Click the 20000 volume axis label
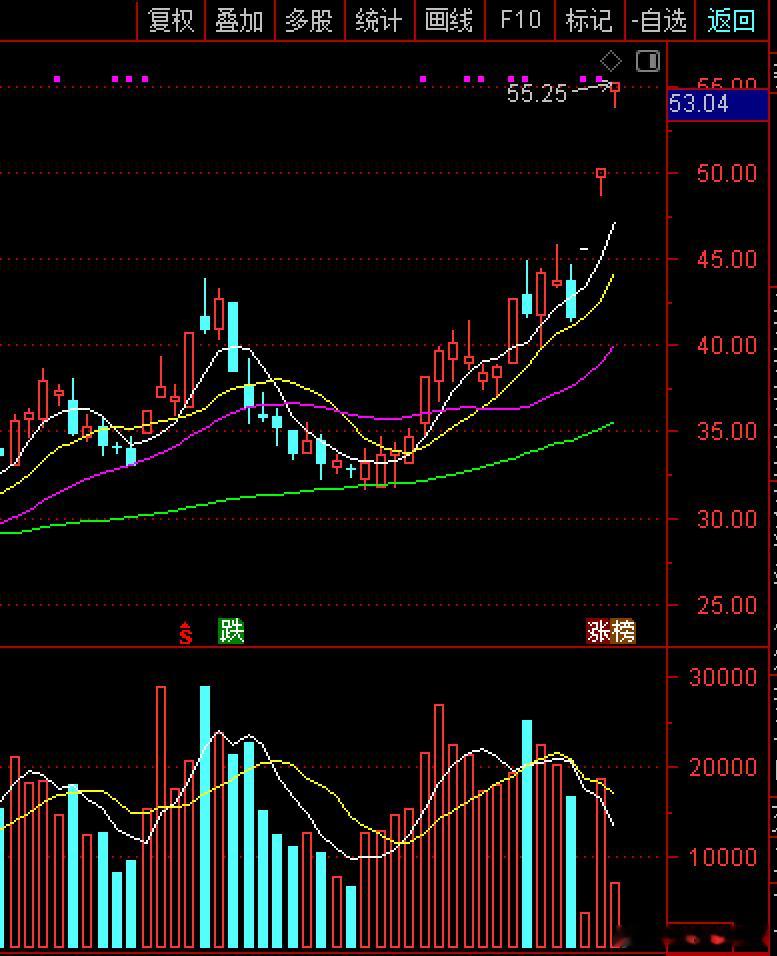Screen dimensions: 777x956 click(x=723, y=767)
